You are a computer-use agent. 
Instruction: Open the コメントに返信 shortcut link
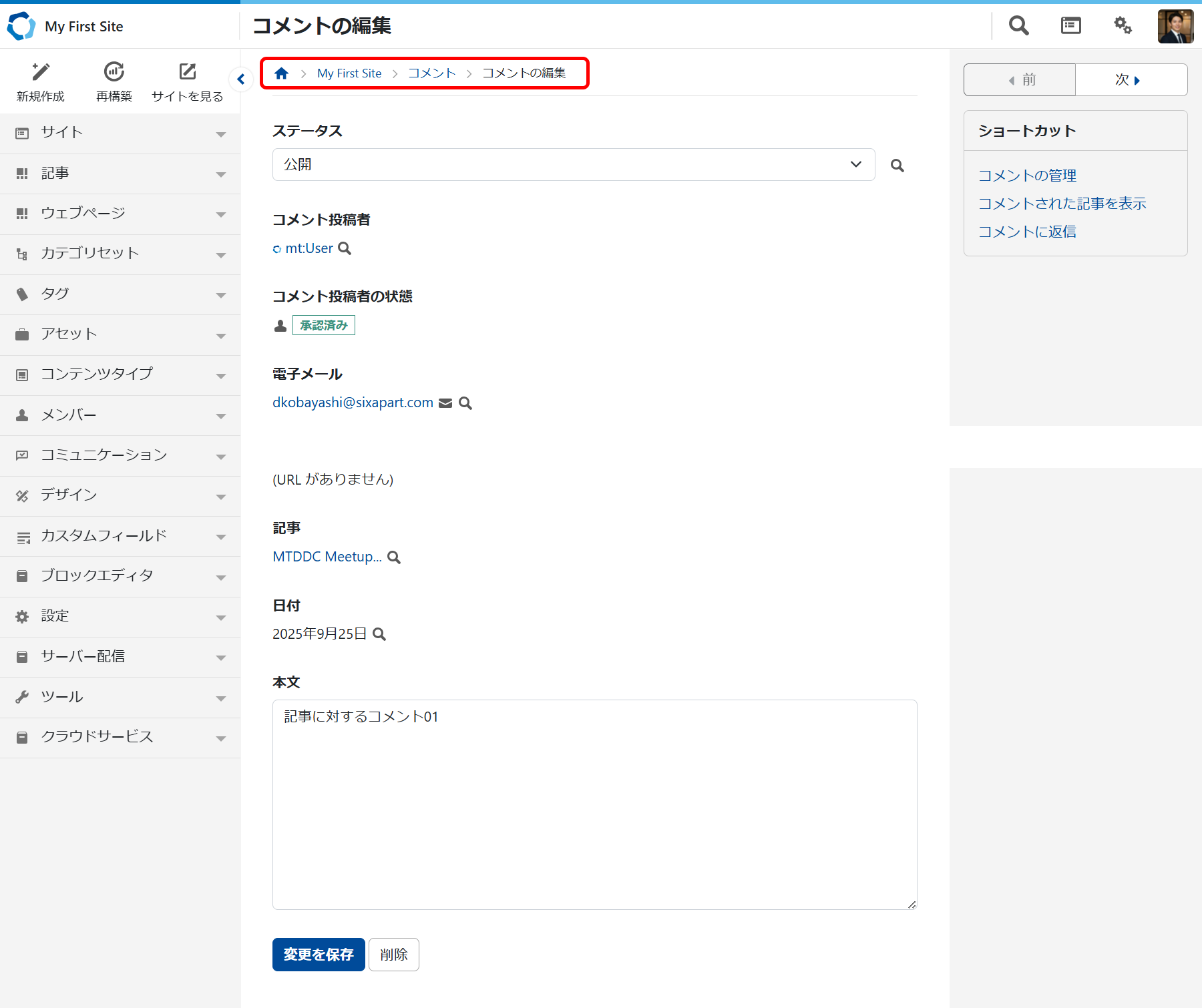(x=1027, y=232)
